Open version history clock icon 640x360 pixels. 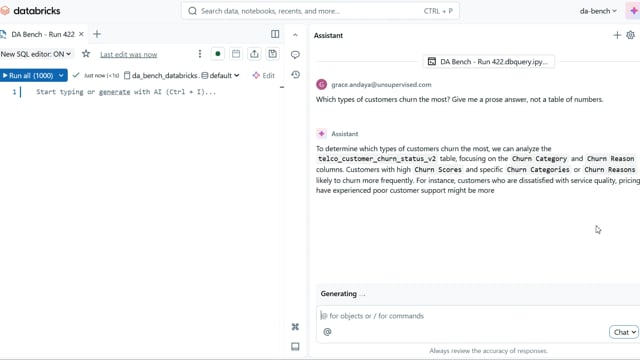pos(295,75)
